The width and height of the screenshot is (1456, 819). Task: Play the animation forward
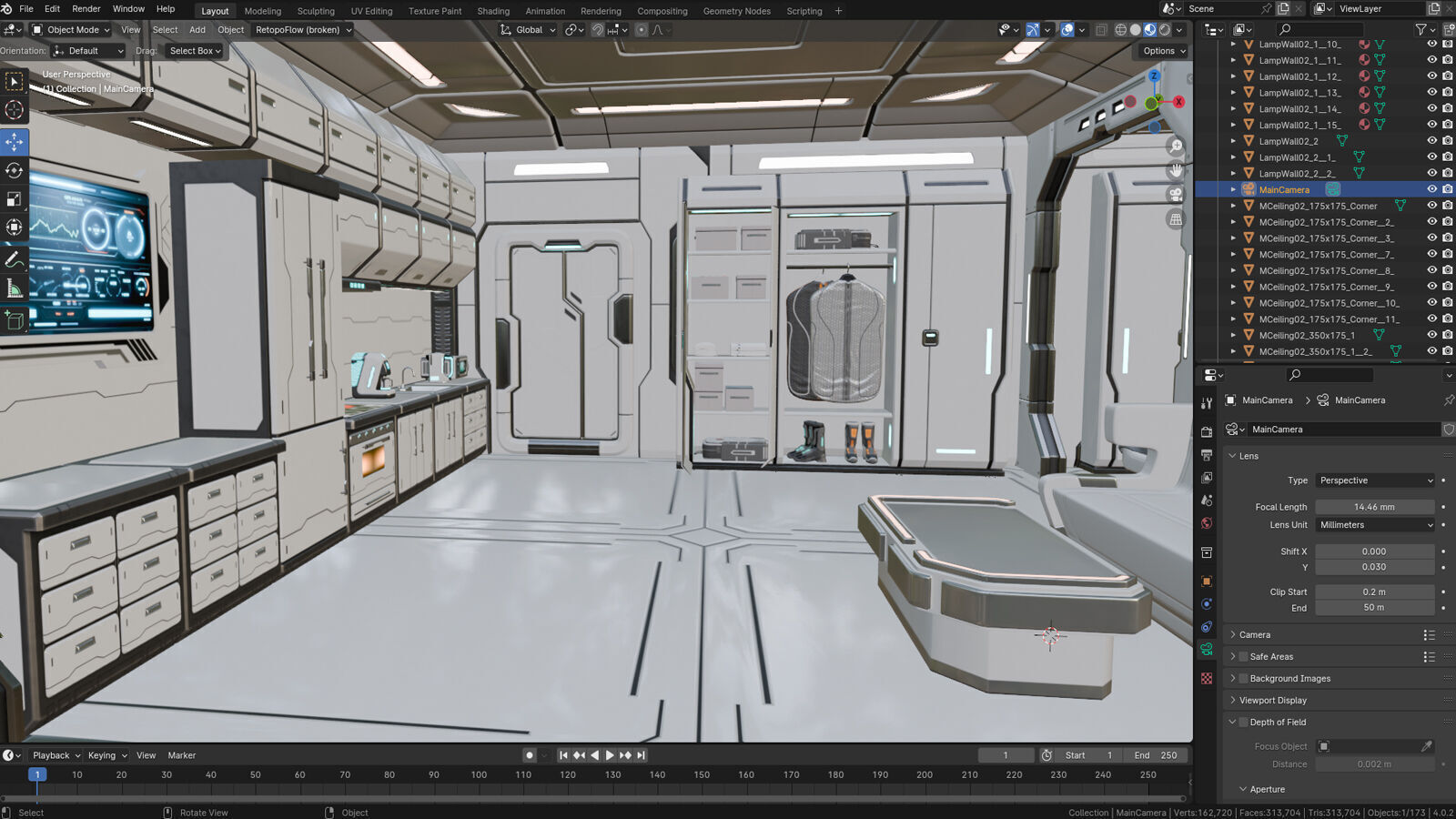pyautogui.click(x=610, y=755)
